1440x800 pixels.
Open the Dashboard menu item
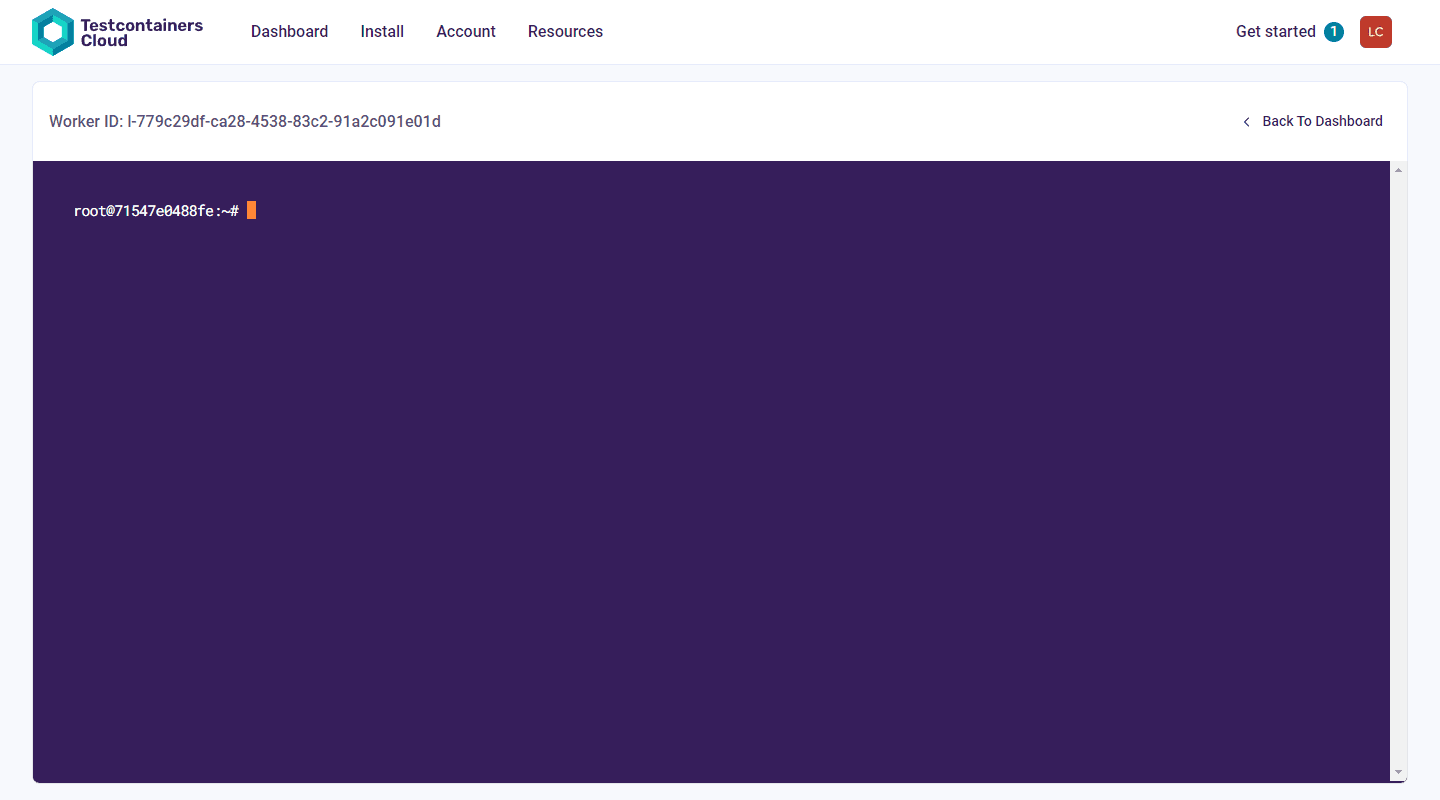[x=289, y=32]
